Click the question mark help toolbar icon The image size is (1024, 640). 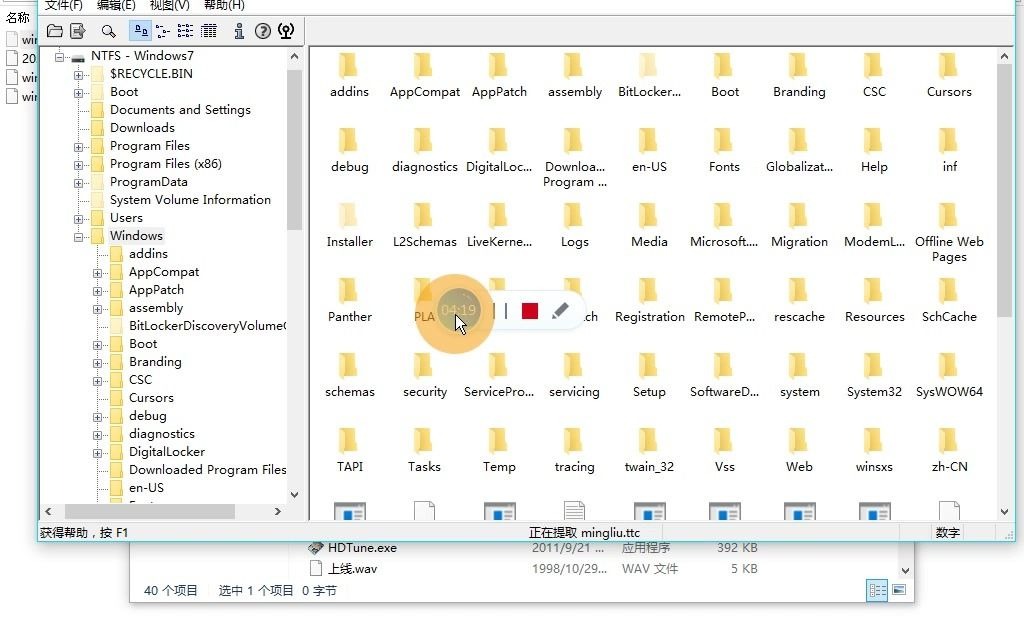pos(262,31)
